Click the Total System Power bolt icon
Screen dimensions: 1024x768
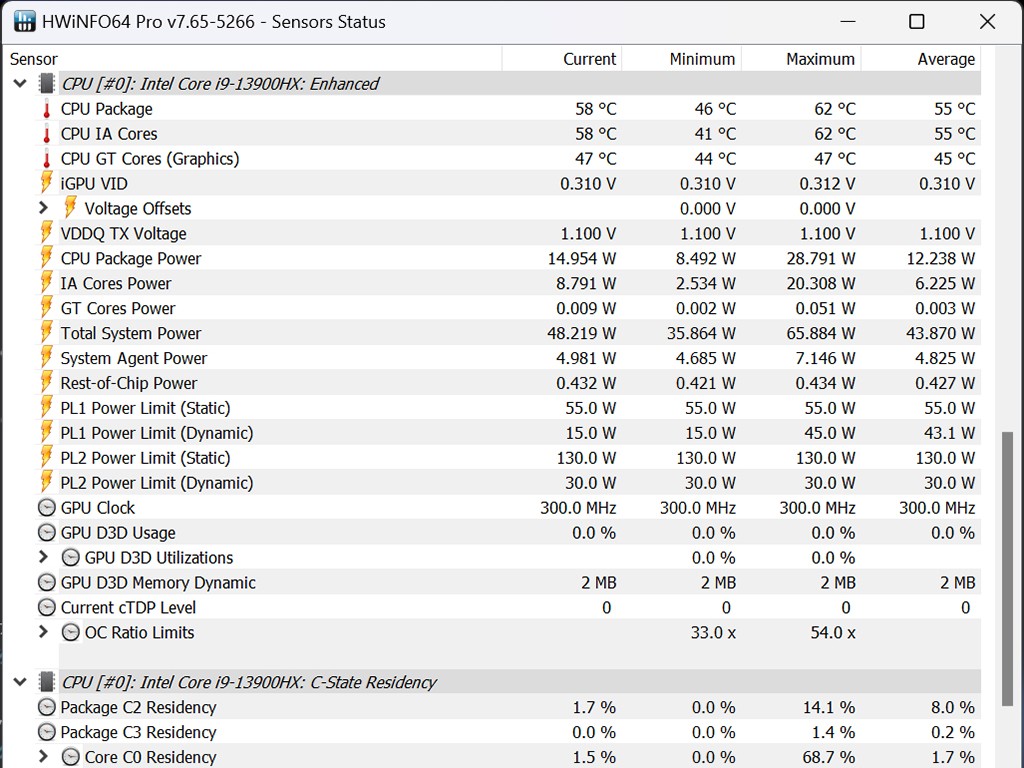pyautogui.click(x=46, y=333)
